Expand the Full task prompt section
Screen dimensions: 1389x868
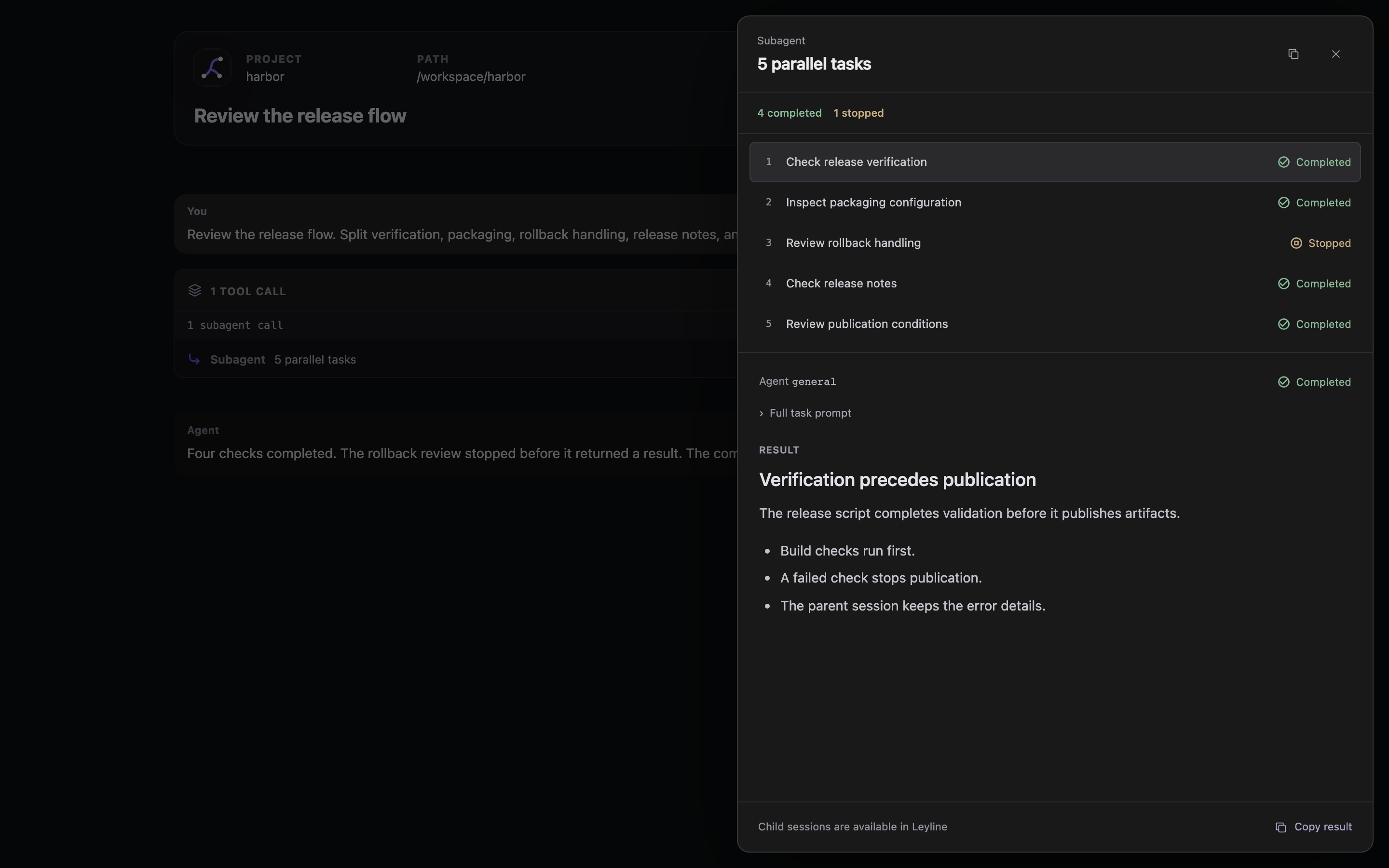805,413
